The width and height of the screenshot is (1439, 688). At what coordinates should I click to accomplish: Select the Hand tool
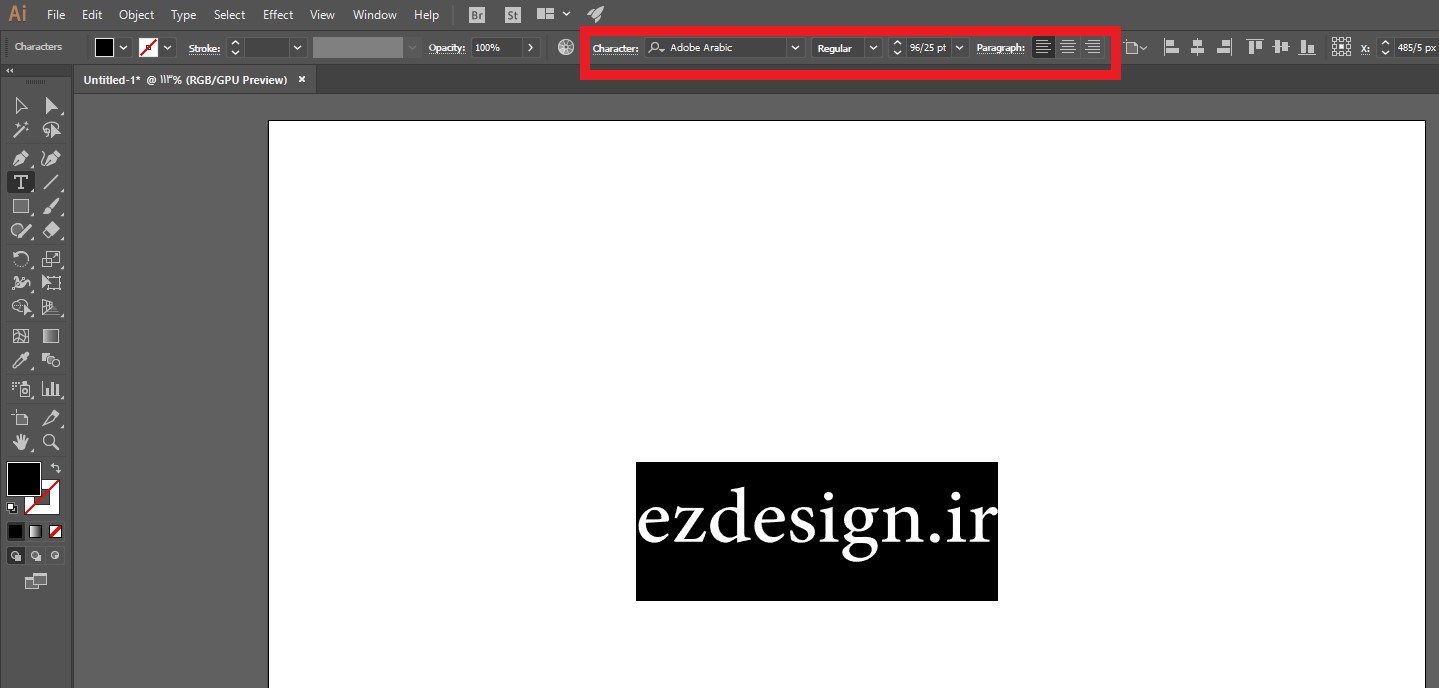[20, 442]
